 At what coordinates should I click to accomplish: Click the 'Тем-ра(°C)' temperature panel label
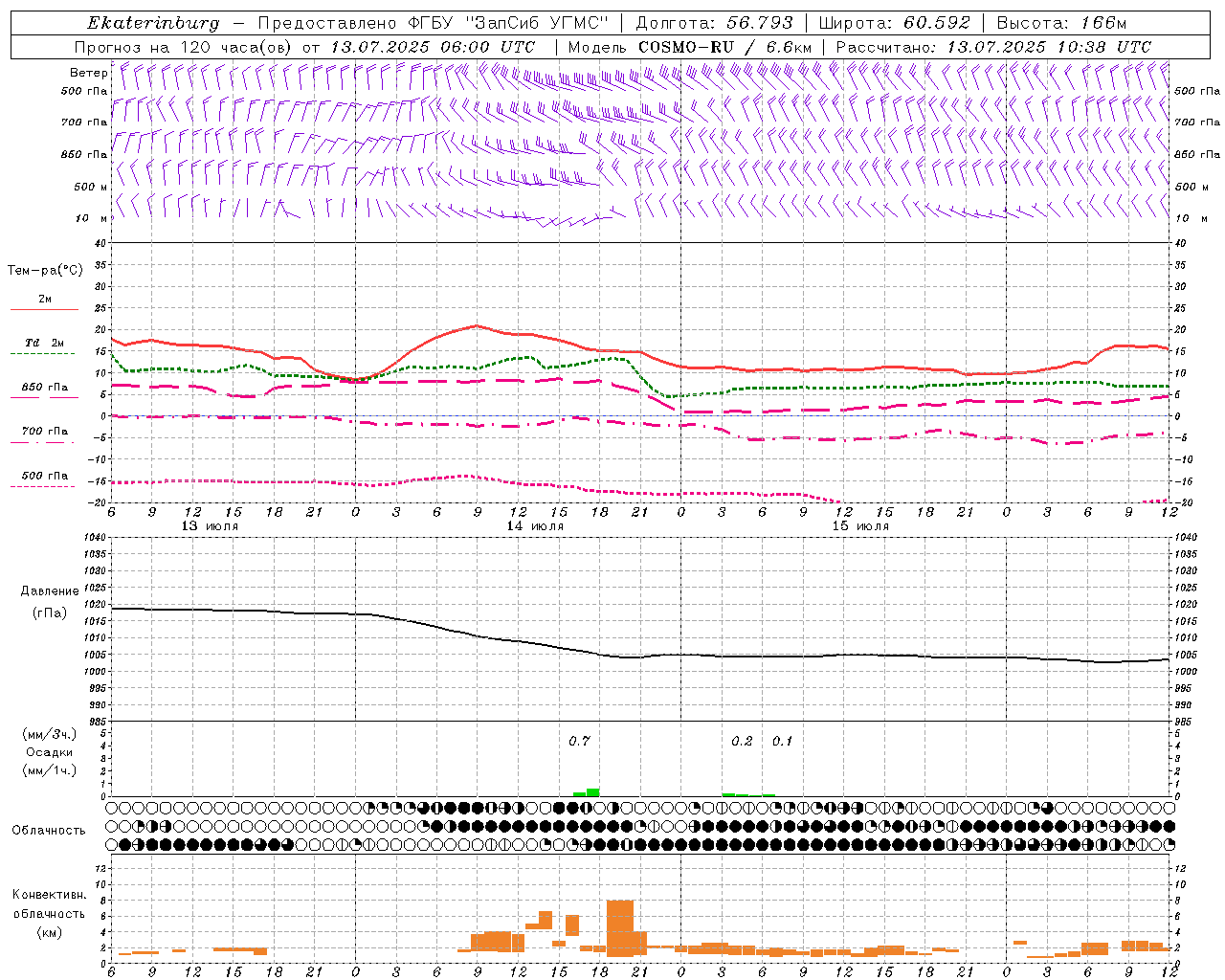(45, 271)
